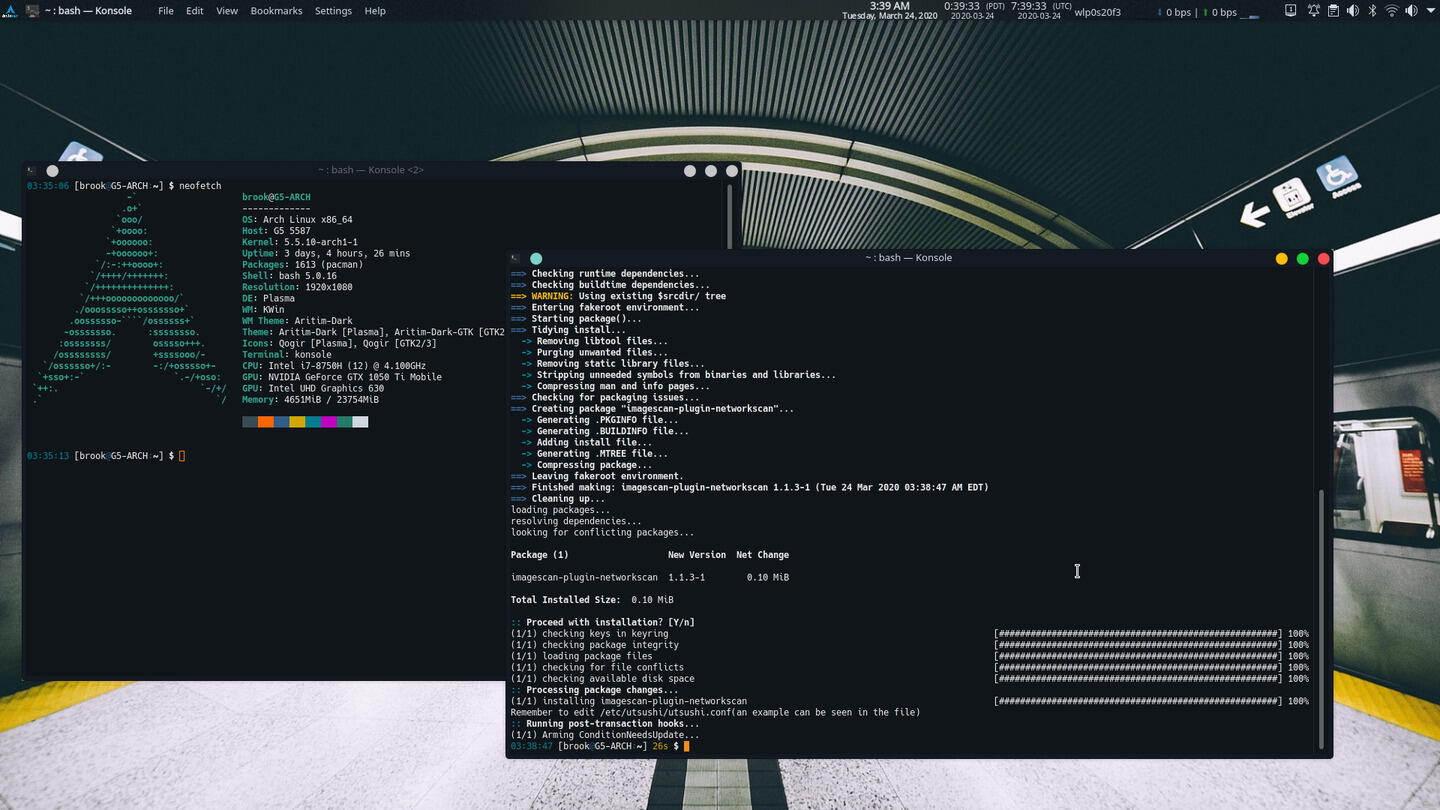Click the red close button on front Konsole
The width and height of the screenshot is (1440, 810).
point(1324,259)
